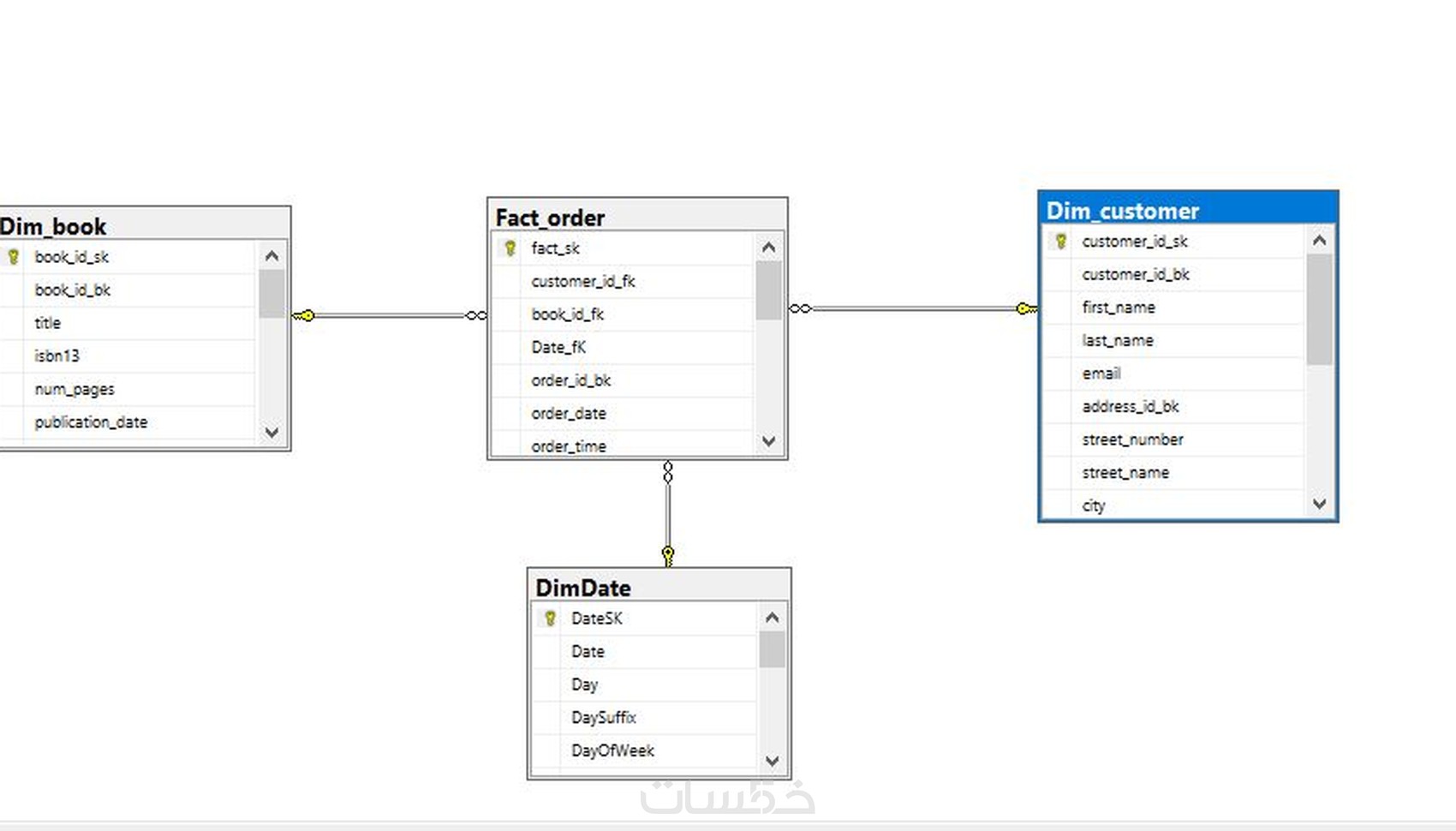Click the key icon next to DateSK
This screenshot has width=1456, height=831.
click(x=550, y=618)
